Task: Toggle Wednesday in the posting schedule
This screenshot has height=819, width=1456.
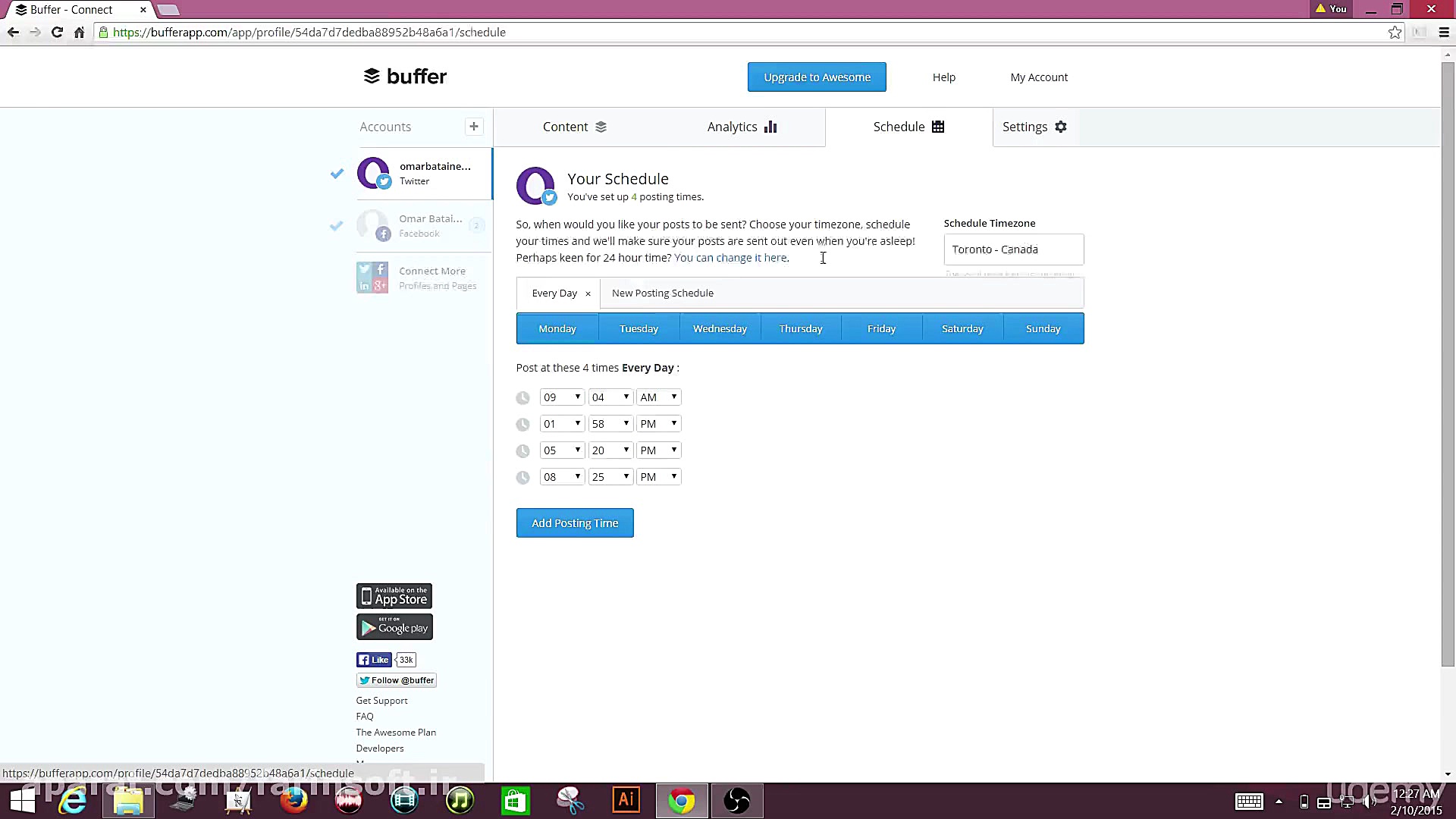Action: pyautogui.click(x=720, y=328)
